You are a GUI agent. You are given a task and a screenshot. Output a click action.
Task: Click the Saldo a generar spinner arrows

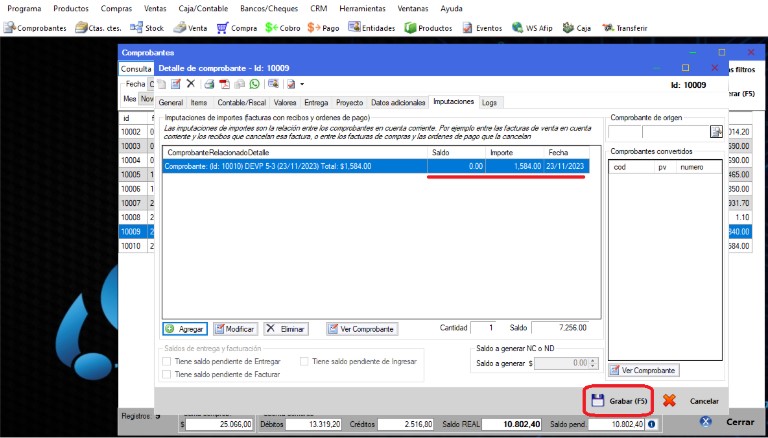click(594, 364)
